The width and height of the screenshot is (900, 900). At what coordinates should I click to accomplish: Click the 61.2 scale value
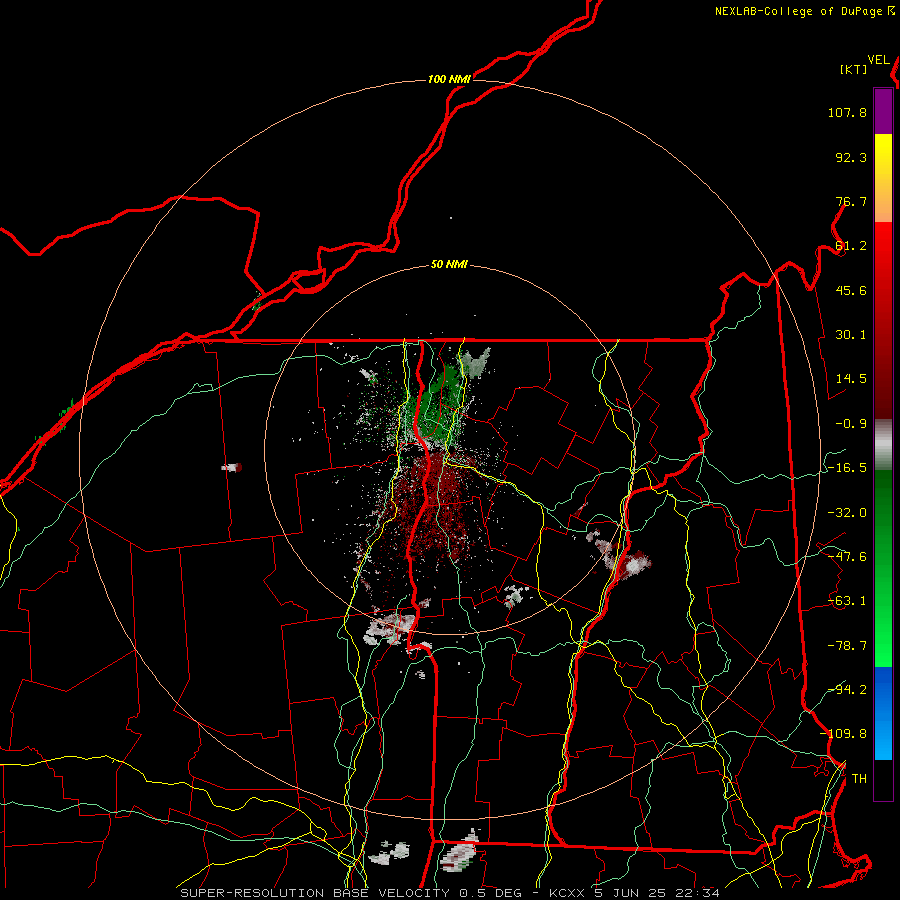(x=851, y=246)
